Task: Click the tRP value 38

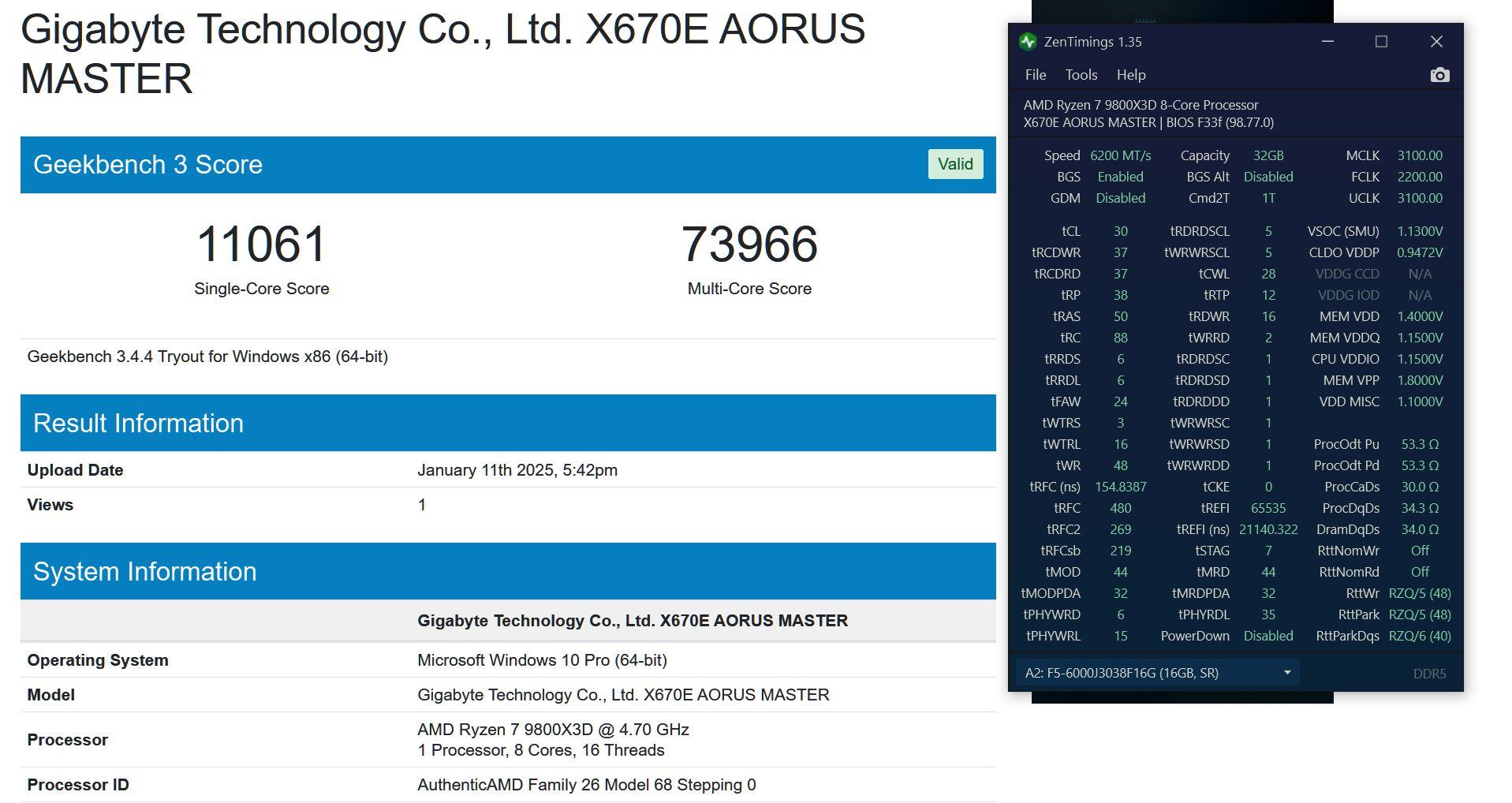Action: 1120,295
